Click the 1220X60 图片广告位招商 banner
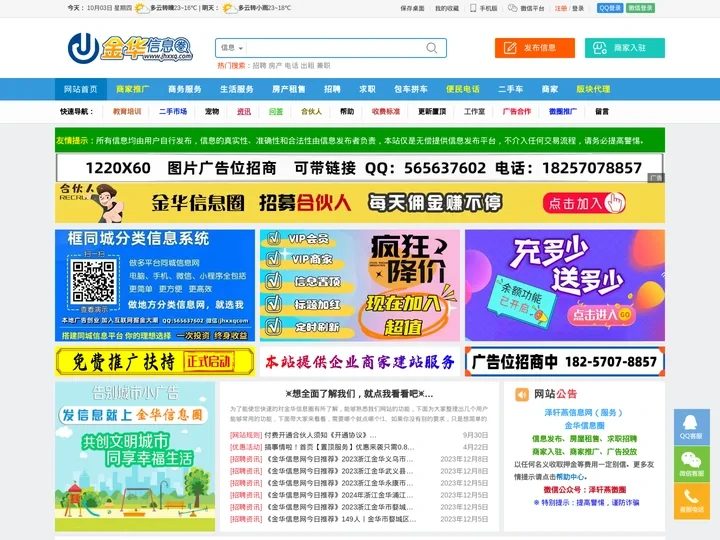Image resolution: width=720 pixels, height=540 pixels. 360,168
